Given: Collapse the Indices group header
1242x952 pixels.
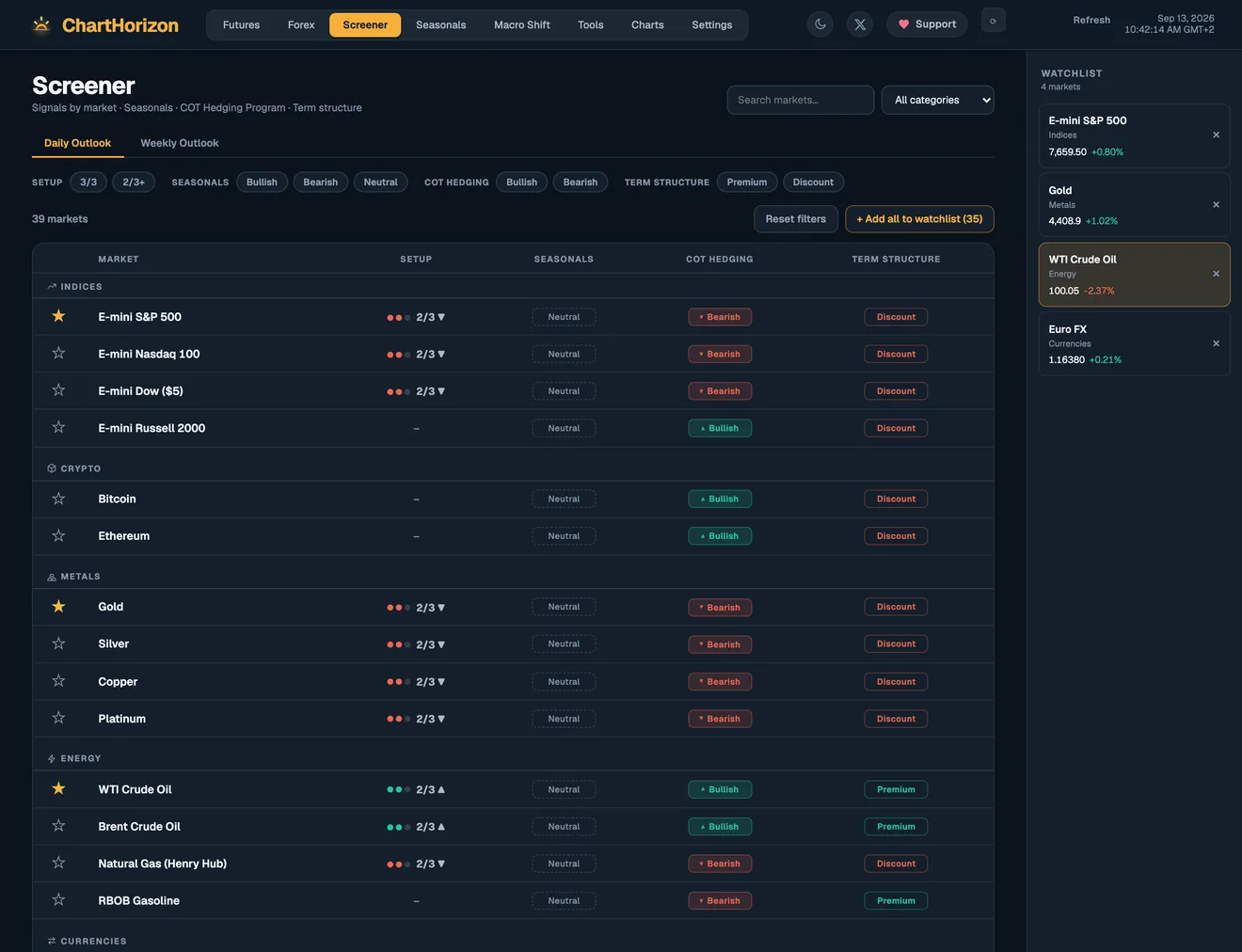Looking at the screenshot, I should point(513,286).
